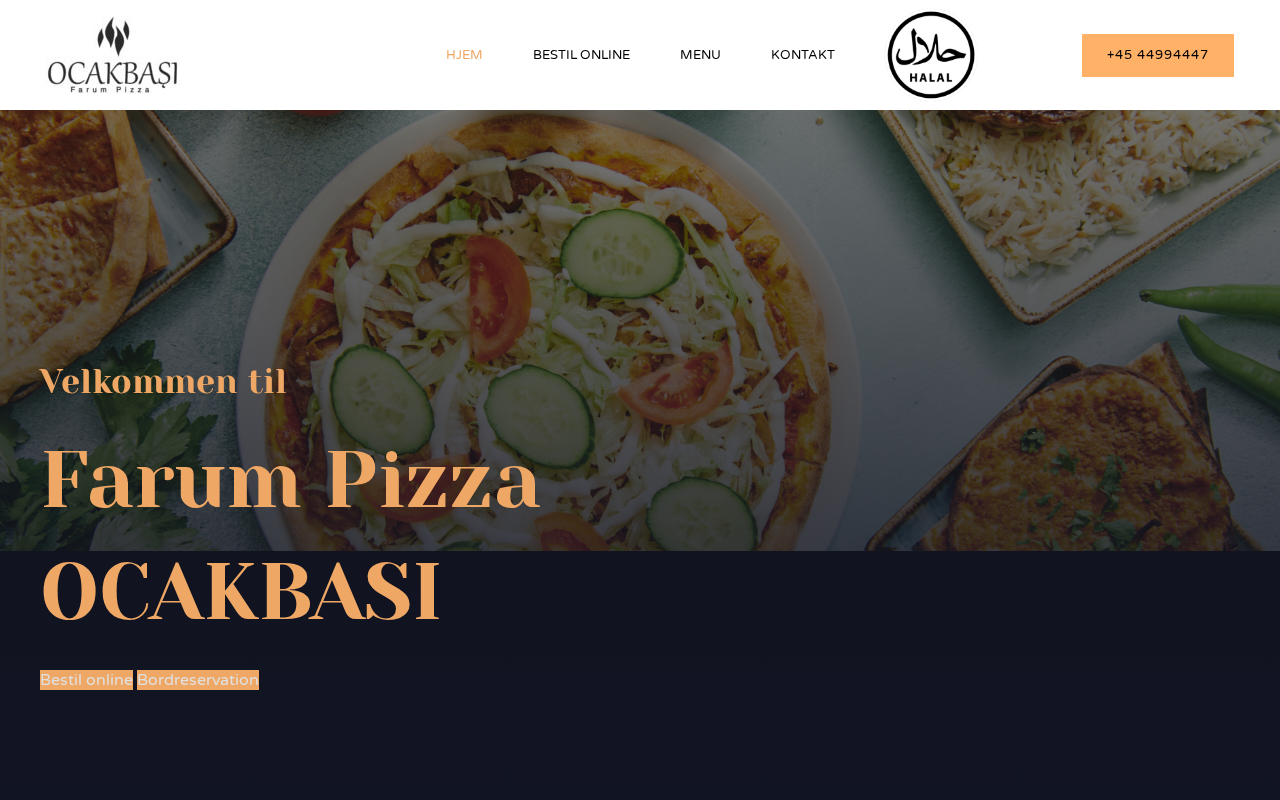This screenshot has height=800, width=1280.
Task: Click the upright tomato slice on pizza
Action: coord(498,297)
